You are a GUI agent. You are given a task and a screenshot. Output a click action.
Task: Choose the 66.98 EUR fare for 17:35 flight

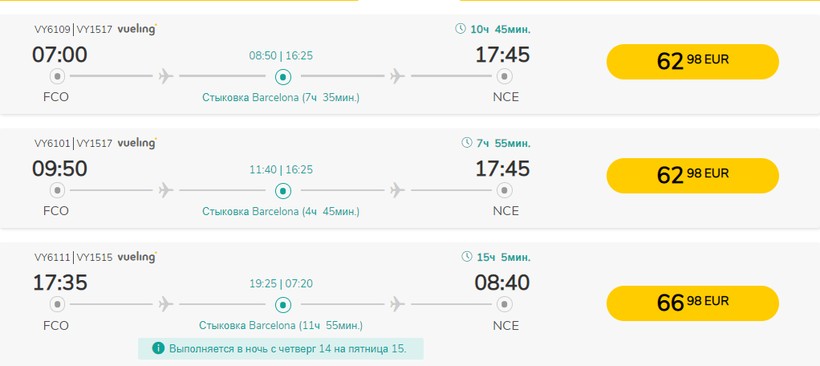tap(692, 303)
